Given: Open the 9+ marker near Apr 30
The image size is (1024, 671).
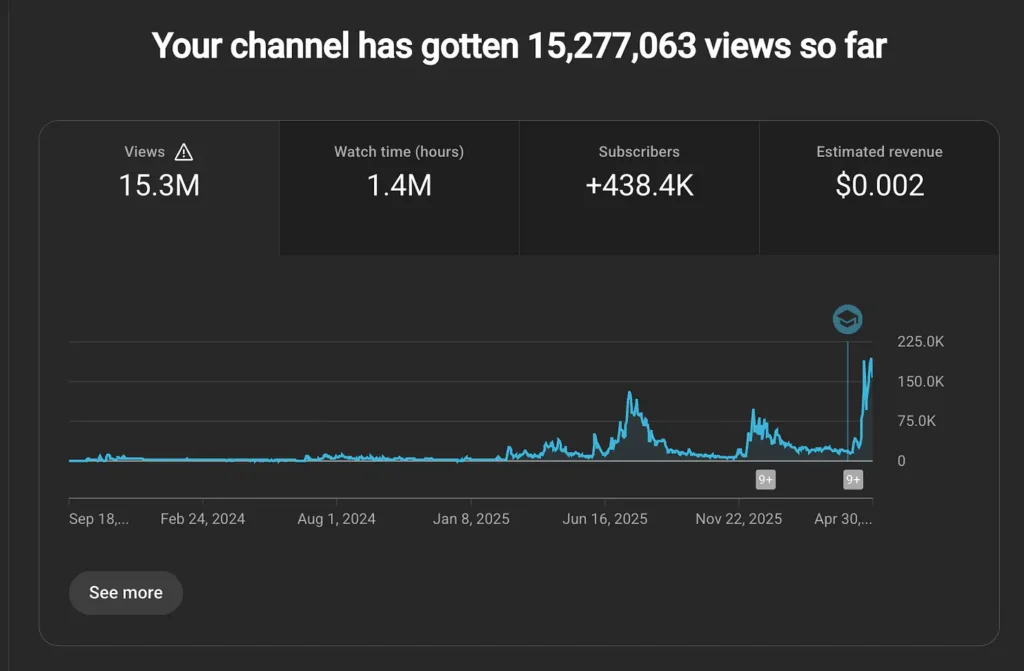Looking at the screenshot, I should tap(853, 480).
